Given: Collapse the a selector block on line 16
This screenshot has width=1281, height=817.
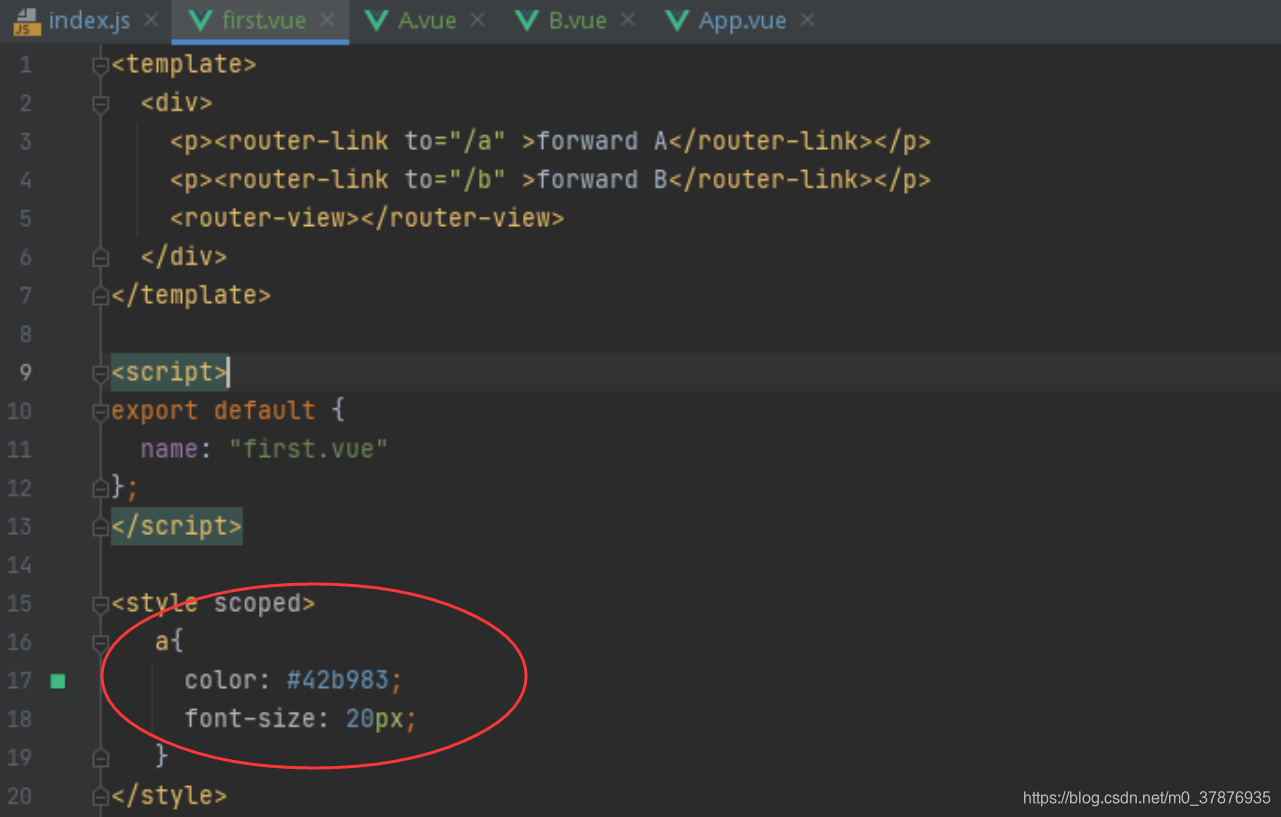Looking at the screenshot, I should [100, 642].
